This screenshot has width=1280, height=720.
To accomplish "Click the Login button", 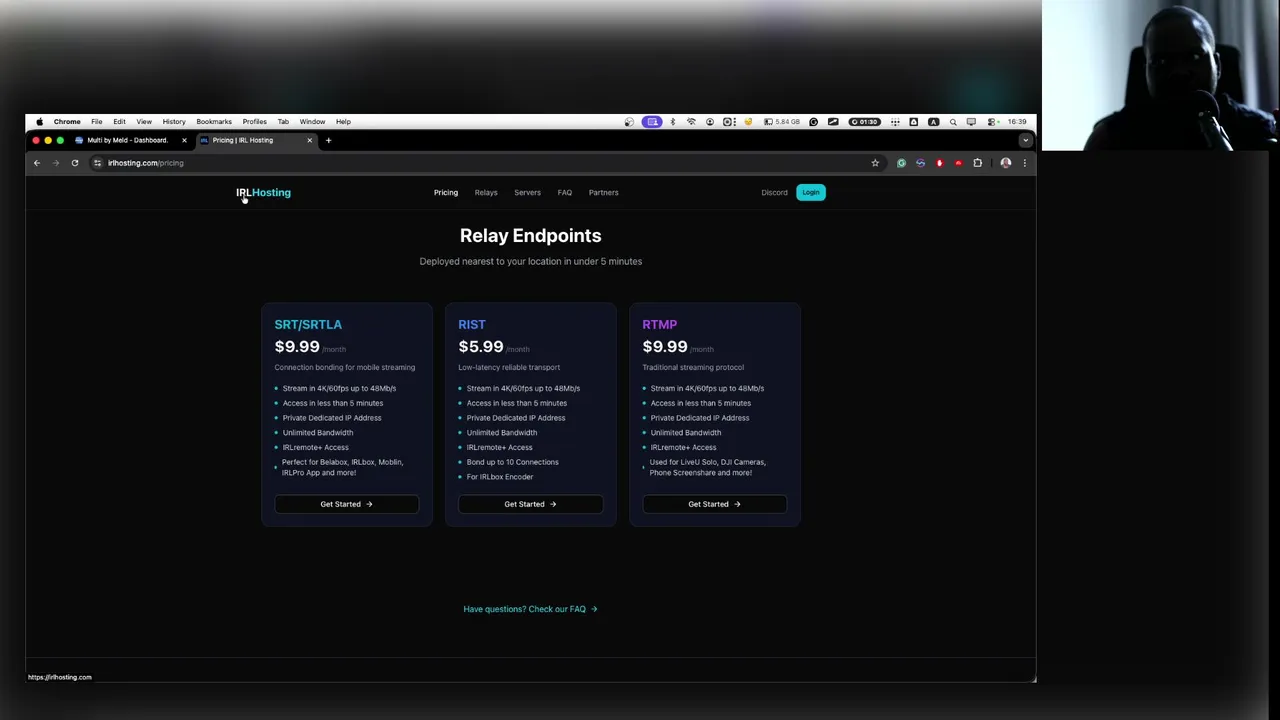I will (811, 192).
